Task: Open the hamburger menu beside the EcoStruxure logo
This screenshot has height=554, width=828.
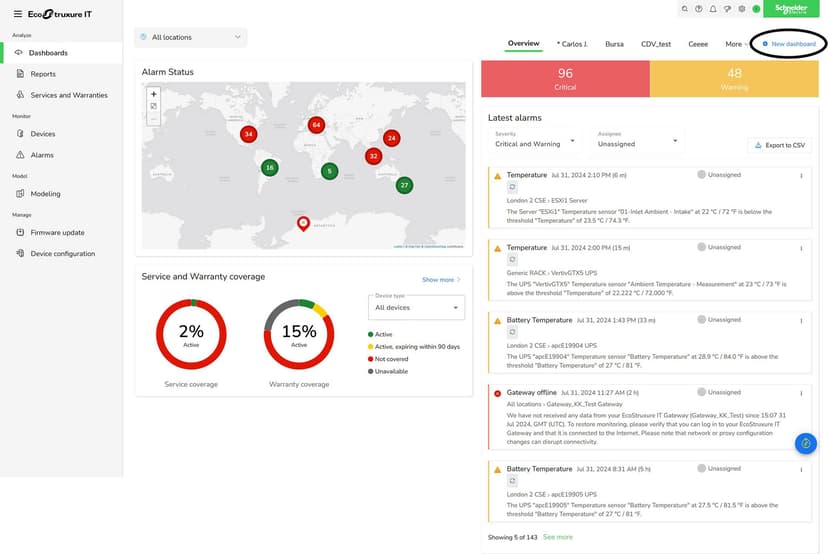Action: tap(17, 14)
